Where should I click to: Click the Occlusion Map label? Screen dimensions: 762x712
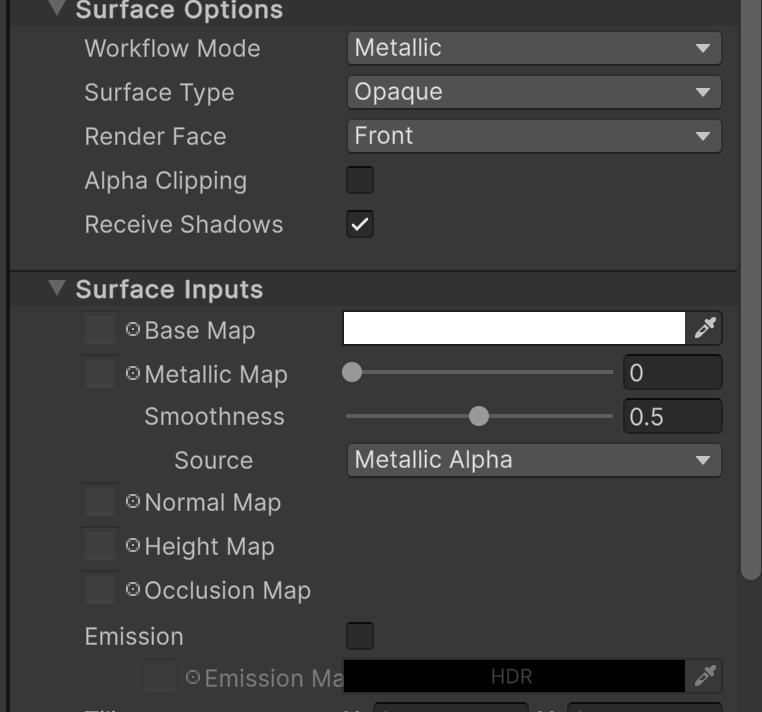pos(227,591)
